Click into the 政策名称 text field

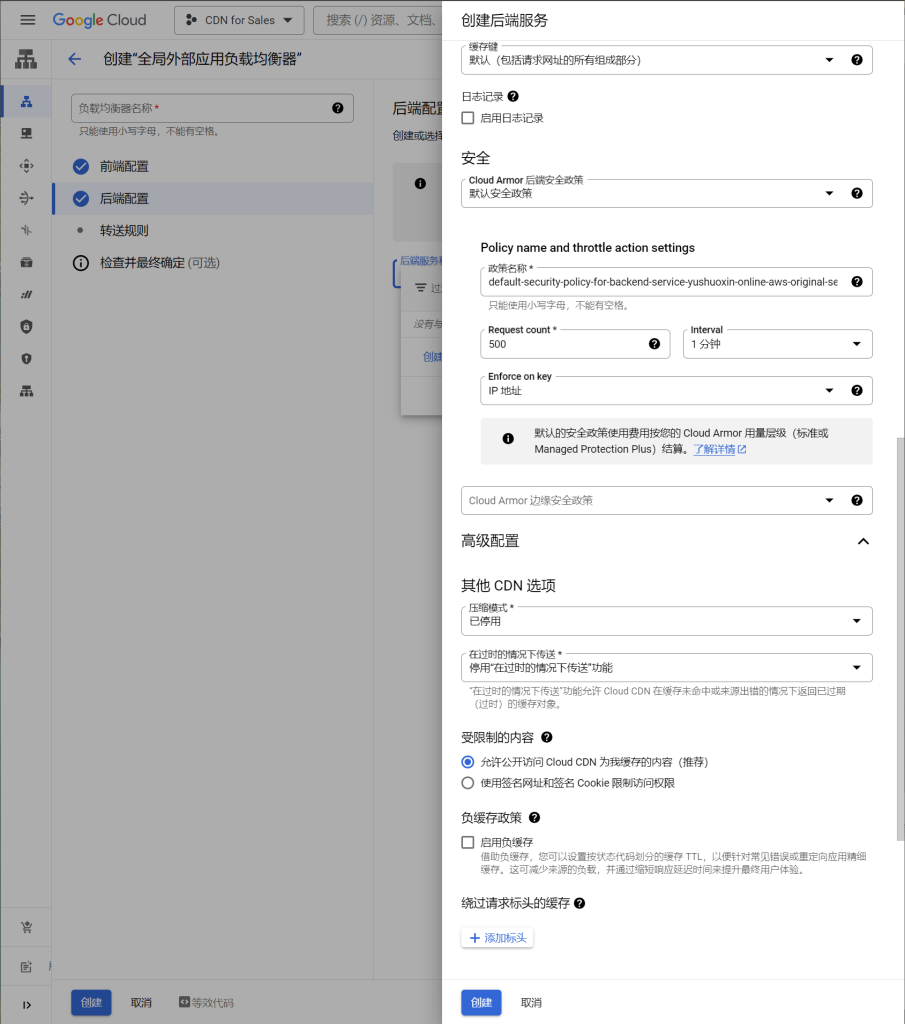660,282
